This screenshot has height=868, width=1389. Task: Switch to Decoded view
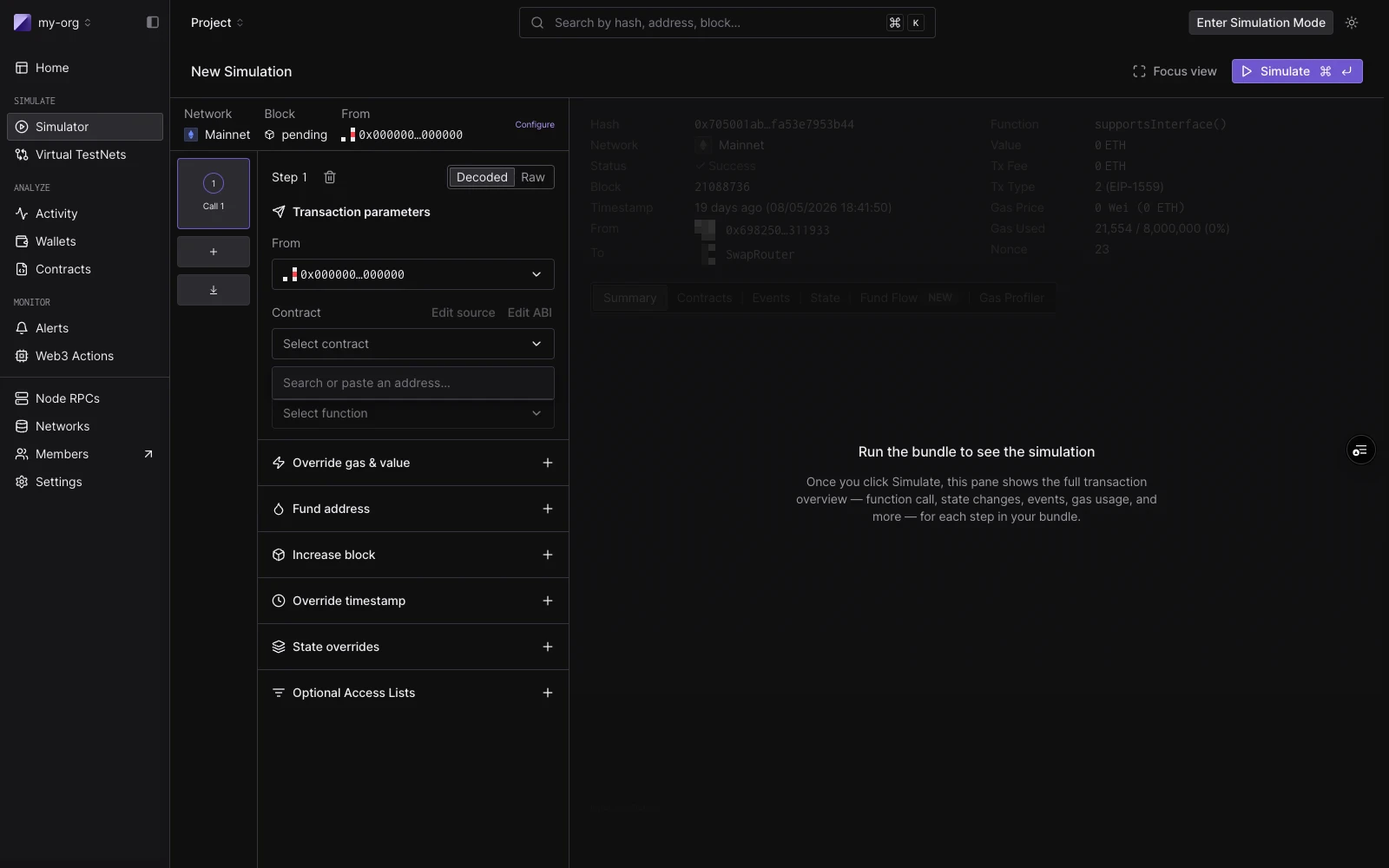click(482, 177)
